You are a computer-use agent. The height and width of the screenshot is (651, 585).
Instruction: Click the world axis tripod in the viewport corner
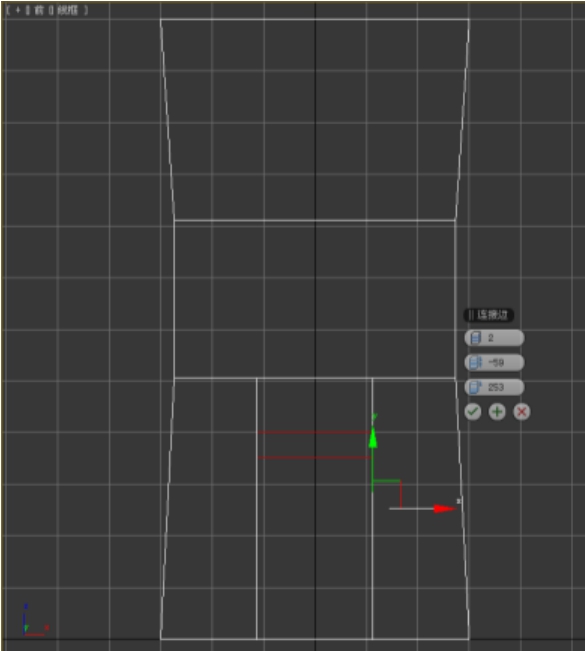(35, 621)
